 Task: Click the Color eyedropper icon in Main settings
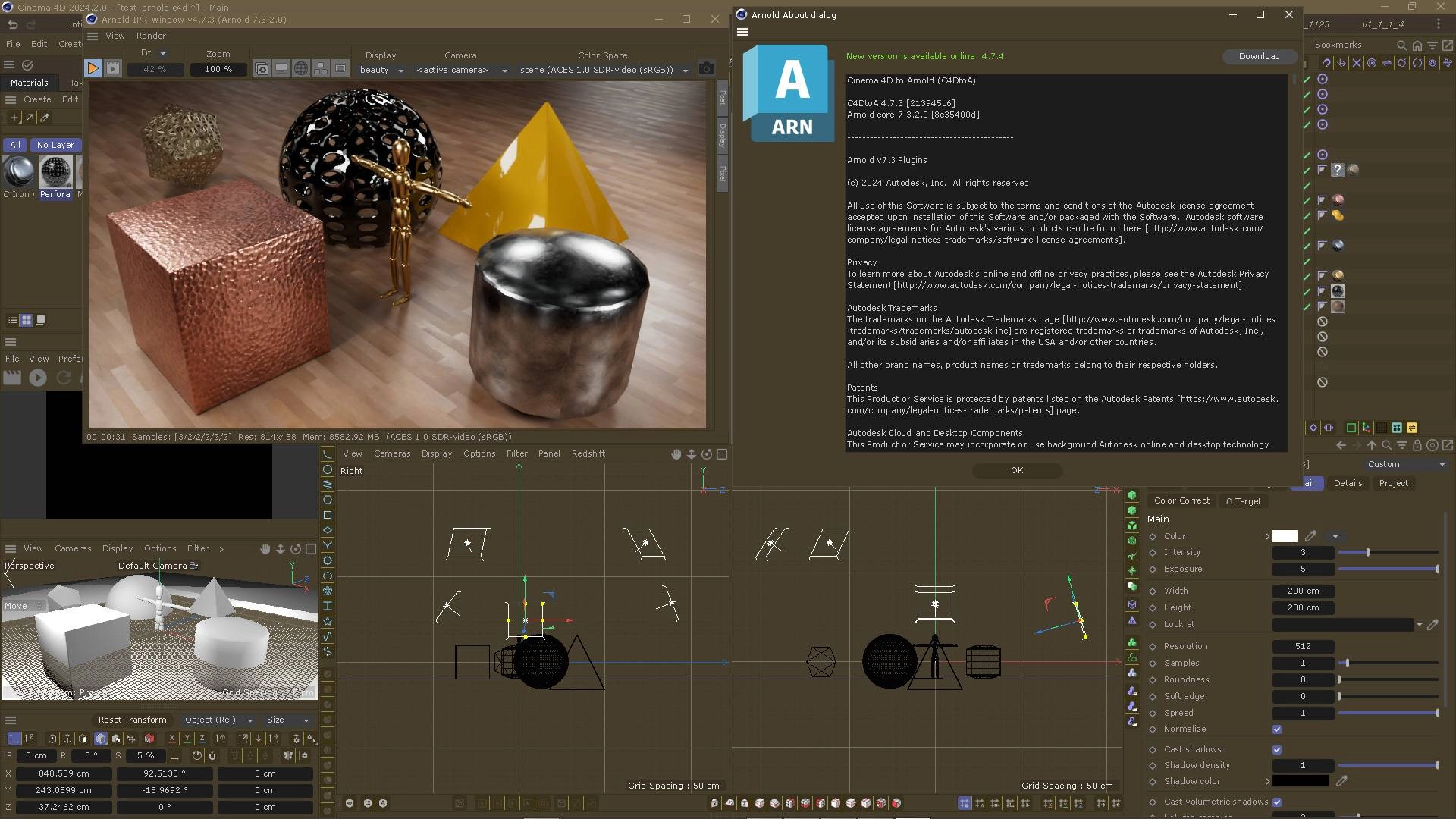click(x=1310, y=536)
